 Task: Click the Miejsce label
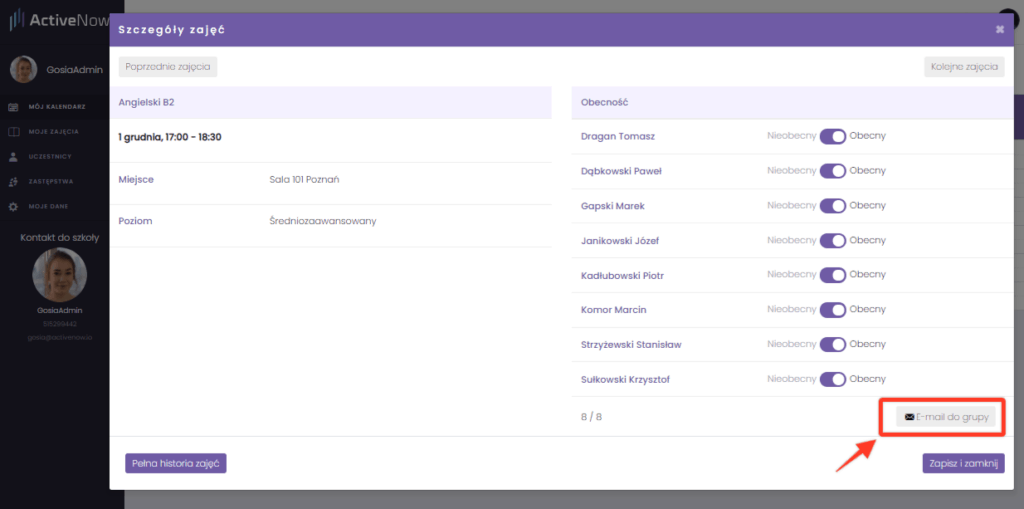136,180
